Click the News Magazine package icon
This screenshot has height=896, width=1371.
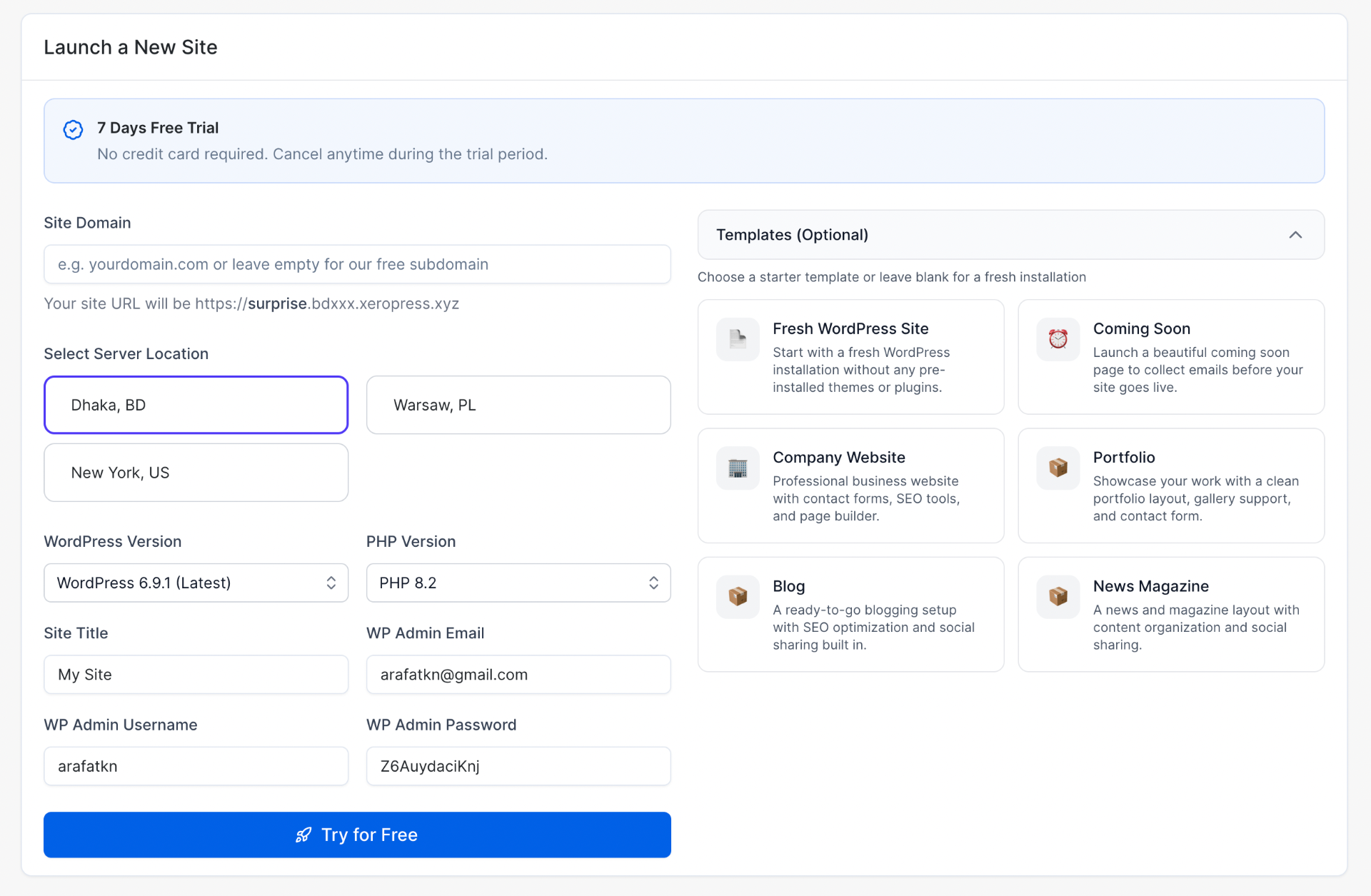[1058, 597]
